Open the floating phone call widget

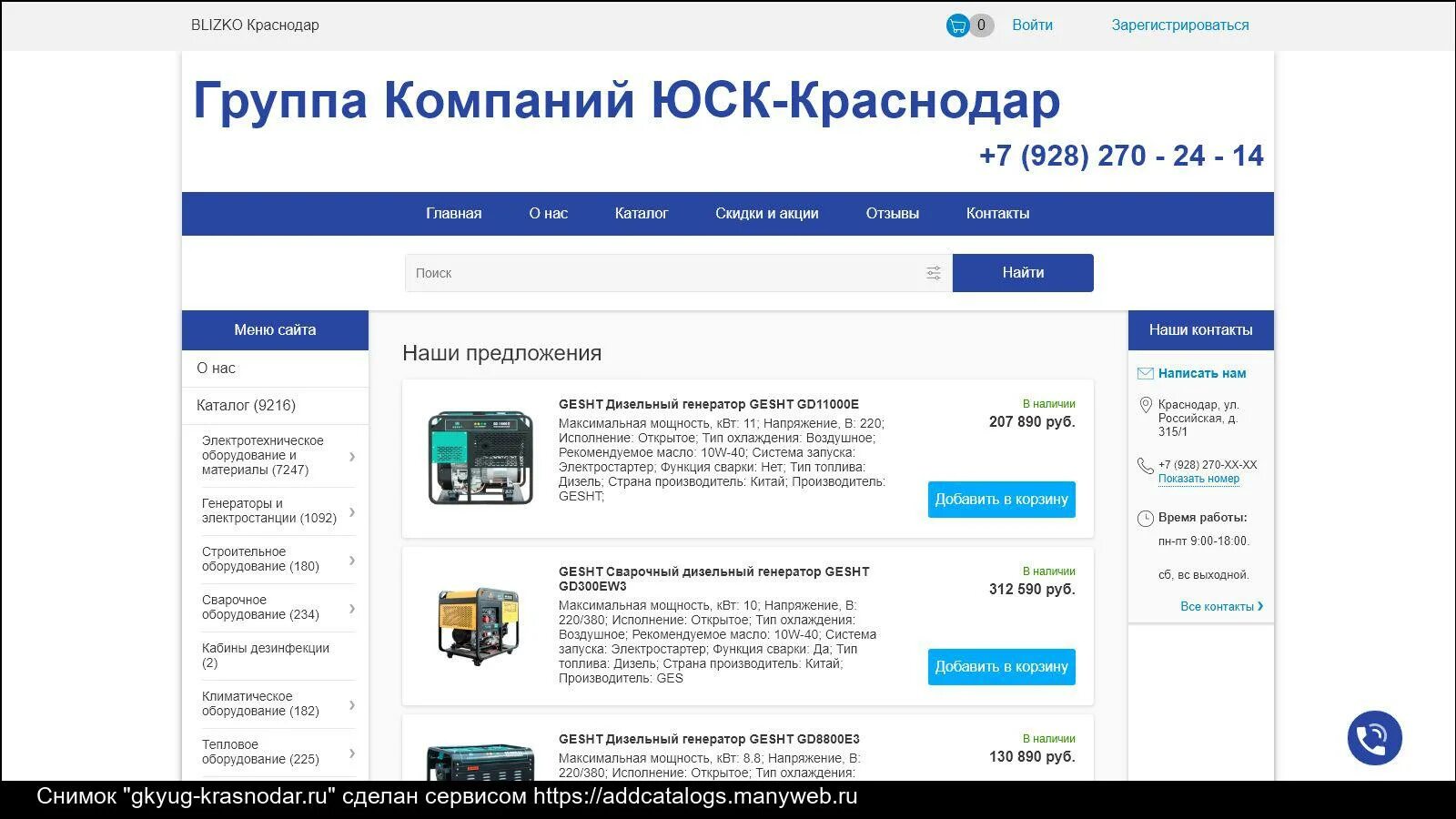tap(1374, 738)
